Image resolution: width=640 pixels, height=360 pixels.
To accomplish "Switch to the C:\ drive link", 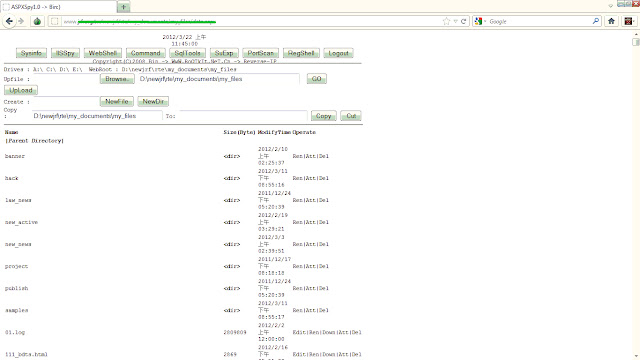I will [51, 69].
